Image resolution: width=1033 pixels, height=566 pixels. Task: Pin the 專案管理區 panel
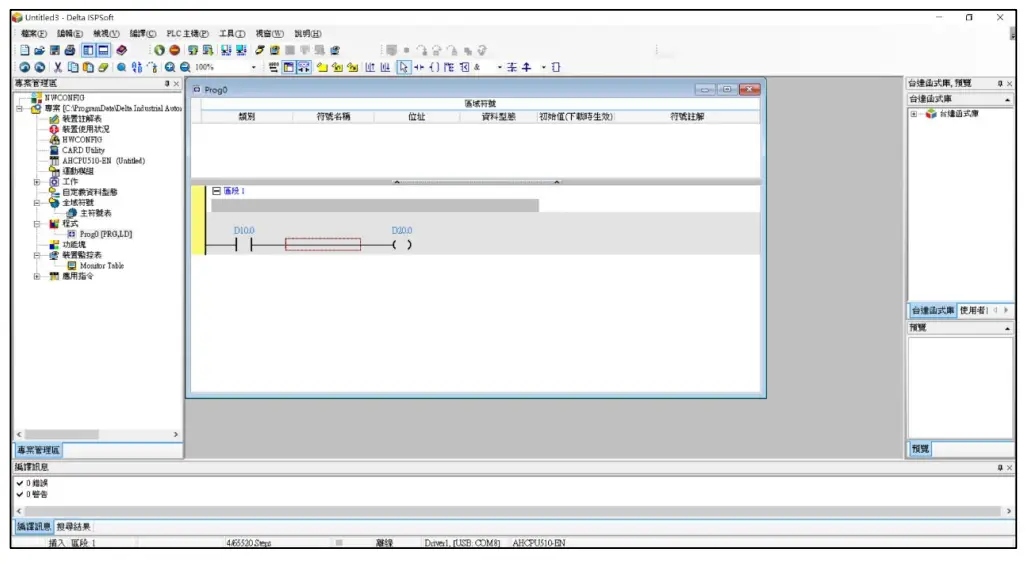click(167, 84)
